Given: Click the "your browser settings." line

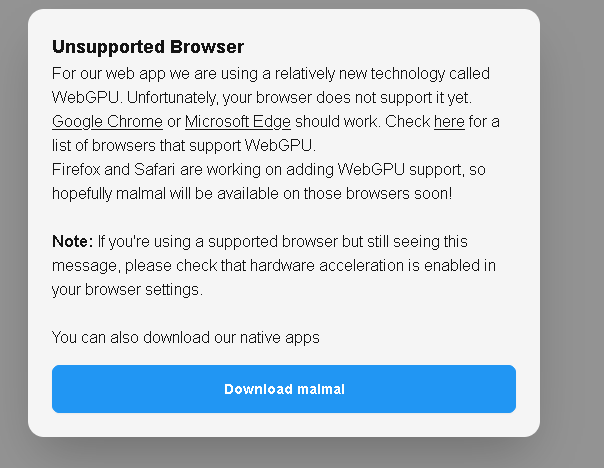Looking at the screenshot, I should 127,290.
